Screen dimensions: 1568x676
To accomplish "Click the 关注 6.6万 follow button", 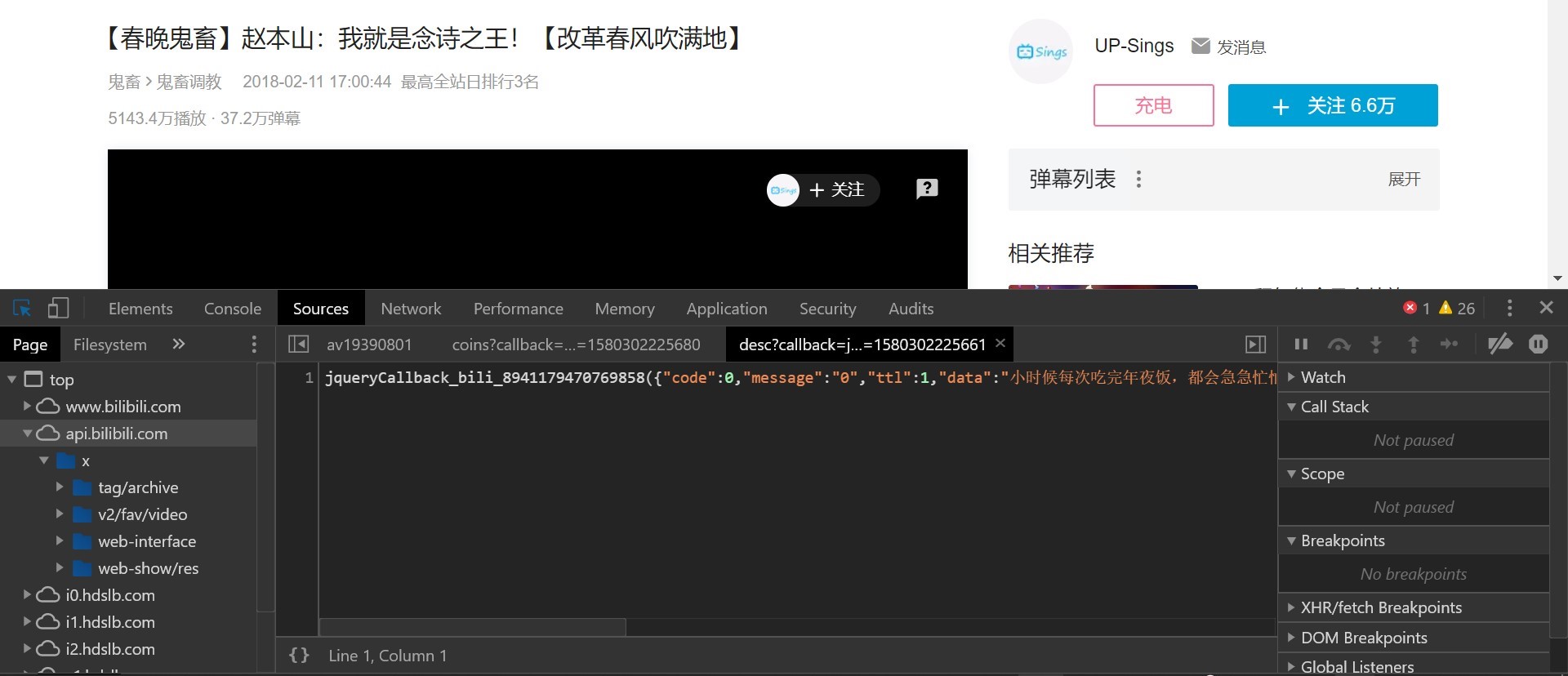I will click(x=1333, y=105).
